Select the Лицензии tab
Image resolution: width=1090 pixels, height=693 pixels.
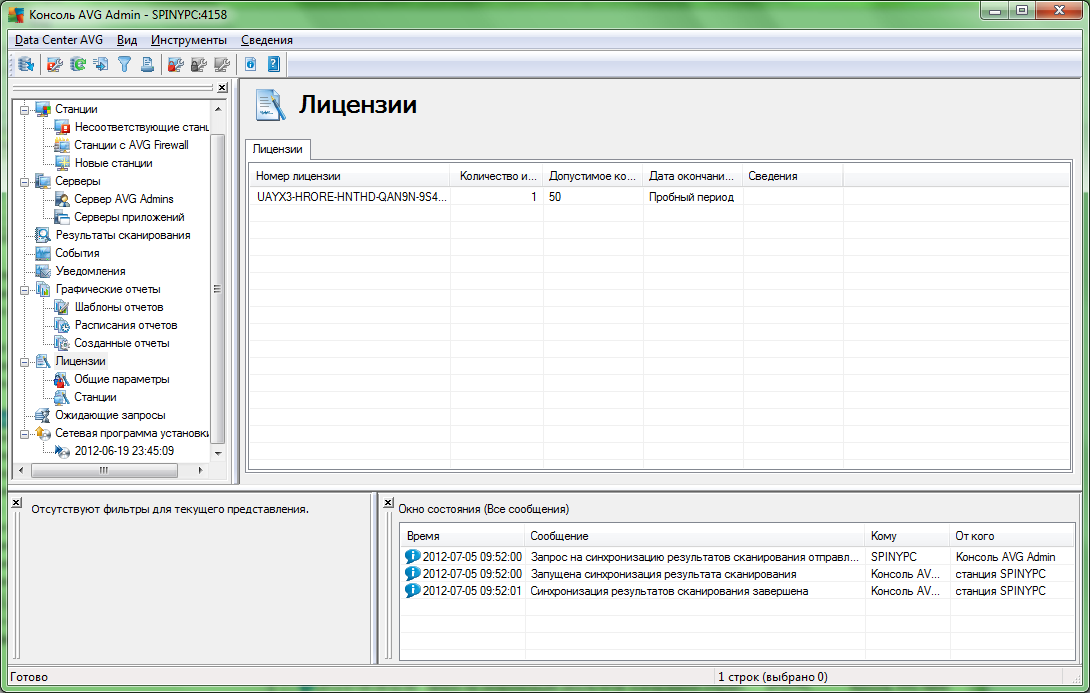tap(277, 149)
